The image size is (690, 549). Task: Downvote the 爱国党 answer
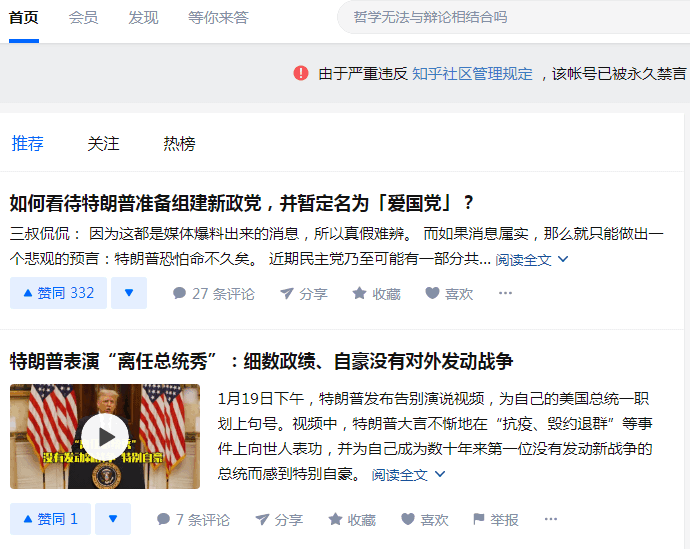tap(128, 293)
